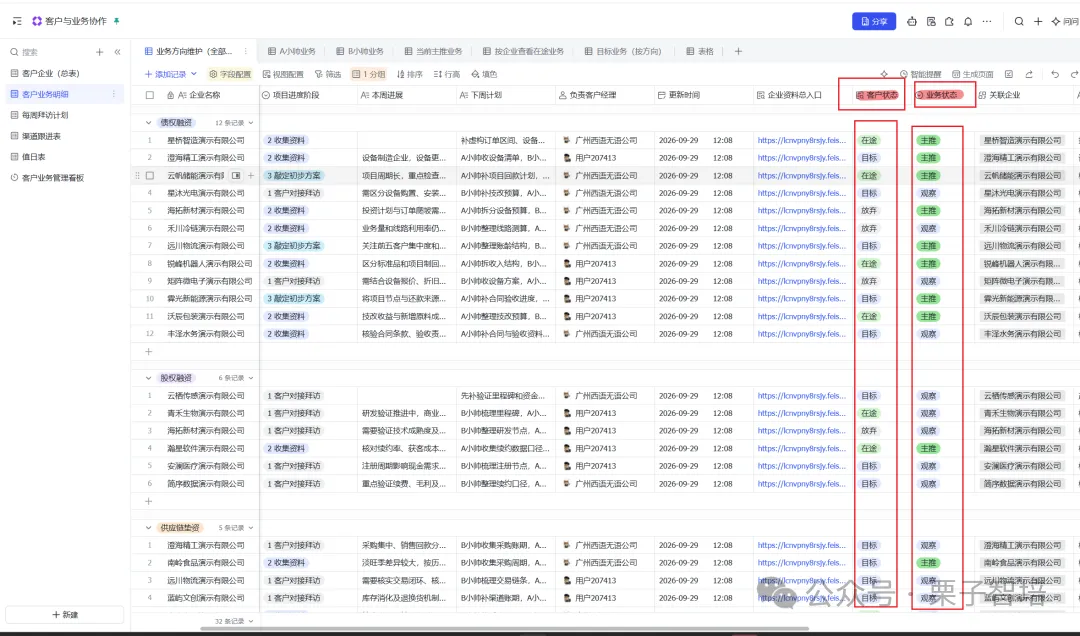Open the 6 条记录 statistics dropdown
This screenshot has height=636, width=1080.
click(x=236, y=378)
